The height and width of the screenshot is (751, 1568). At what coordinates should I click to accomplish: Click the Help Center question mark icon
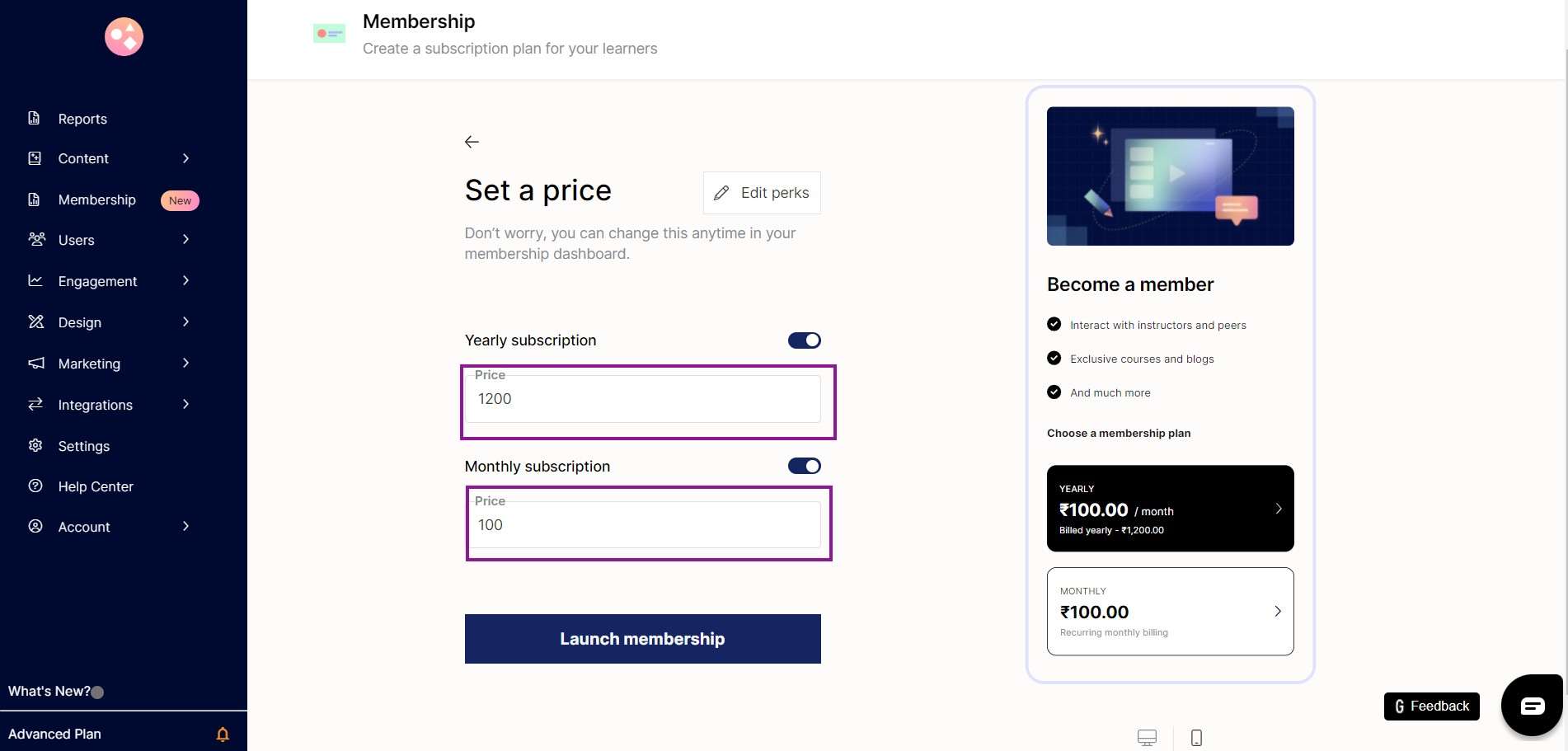(x=35, y=486)
